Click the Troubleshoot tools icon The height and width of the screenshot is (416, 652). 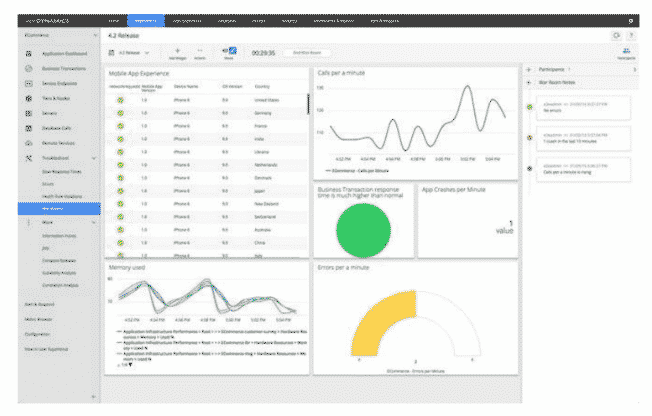[29, 158]
